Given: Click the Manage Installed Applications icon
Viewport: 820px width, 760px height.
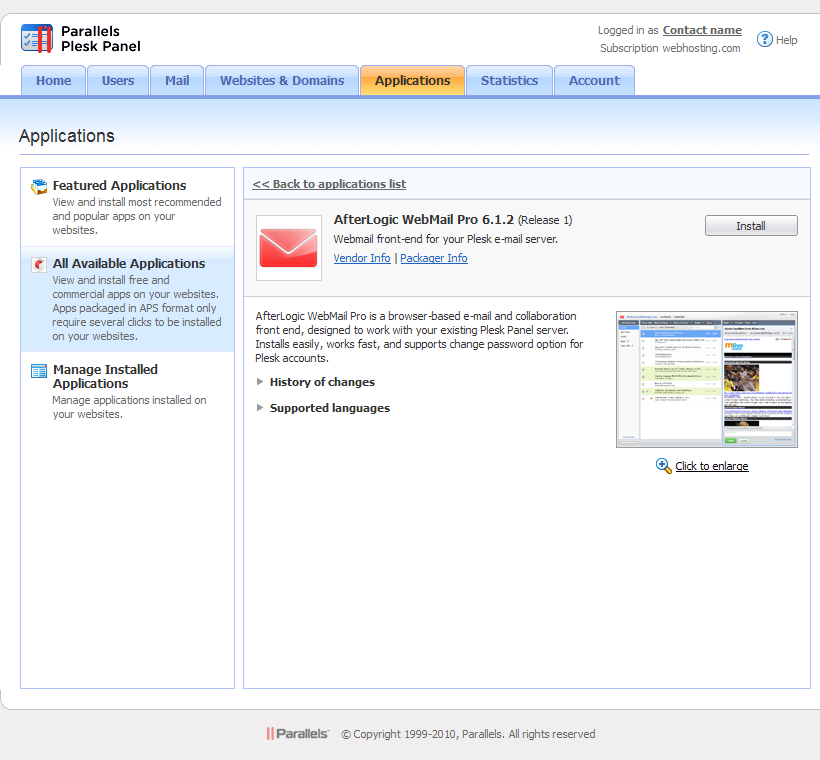Looking at the screenshot, I should click(x=39, y=371).
